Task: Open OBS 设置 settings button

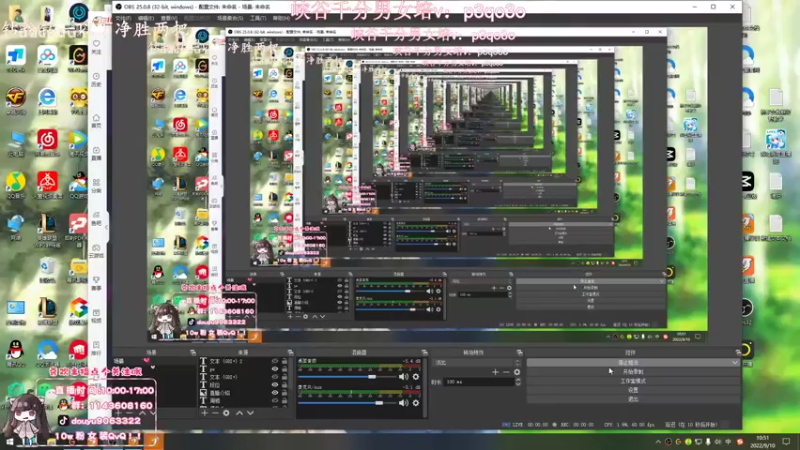Action: pos(633,390)
